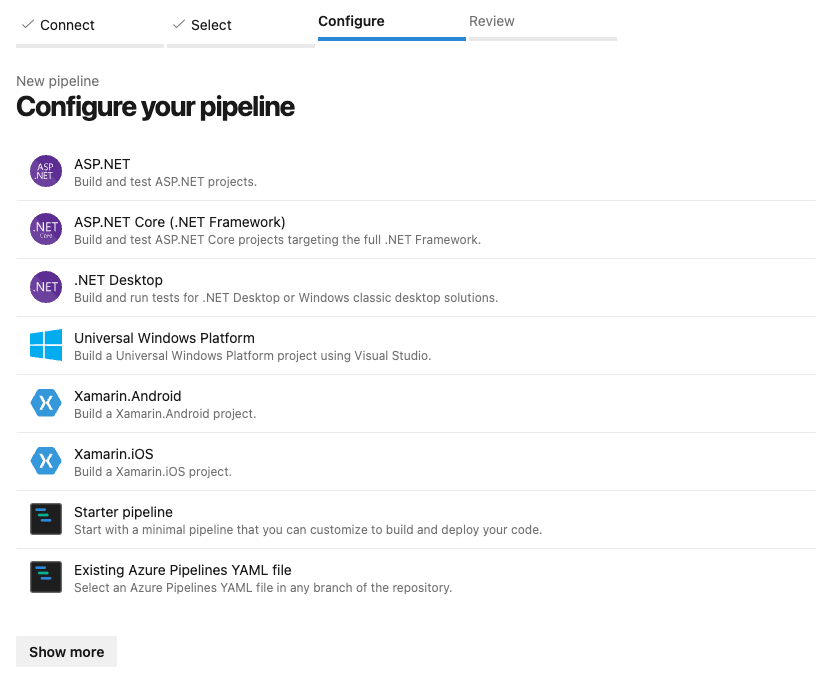Click the ASP.NET Core .NET Framework icon
This screenshot has width=836, height=689.
point(45,229)
